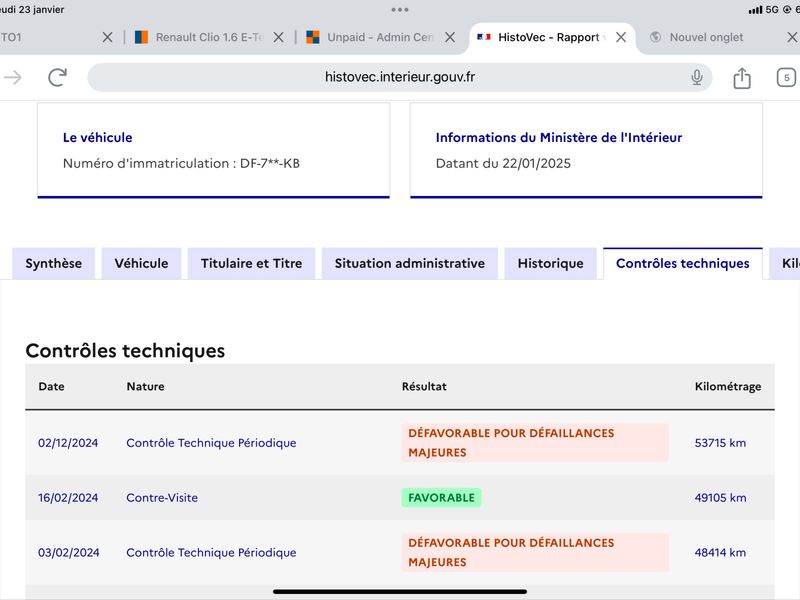Screen dimensions: 800x600
Task: Open the share sheet icon
Action: pyautogui.click(x=742, y=78)
